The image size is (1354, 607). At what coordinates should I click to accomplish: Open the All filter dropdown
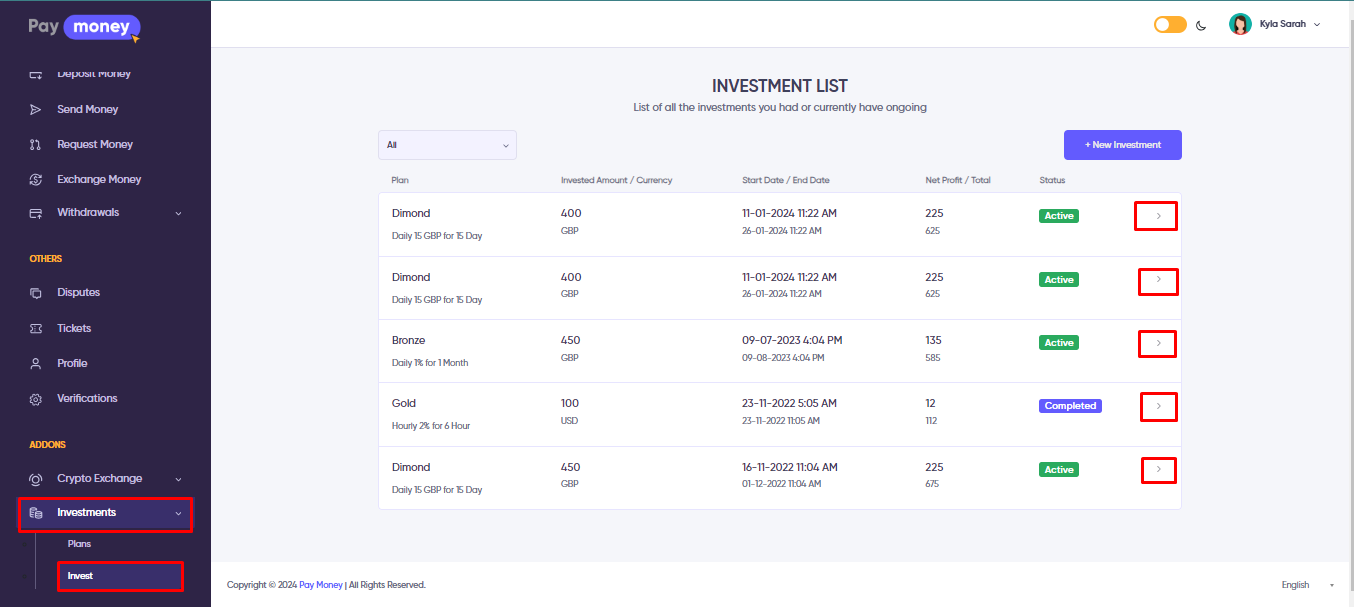coord(447,145)
